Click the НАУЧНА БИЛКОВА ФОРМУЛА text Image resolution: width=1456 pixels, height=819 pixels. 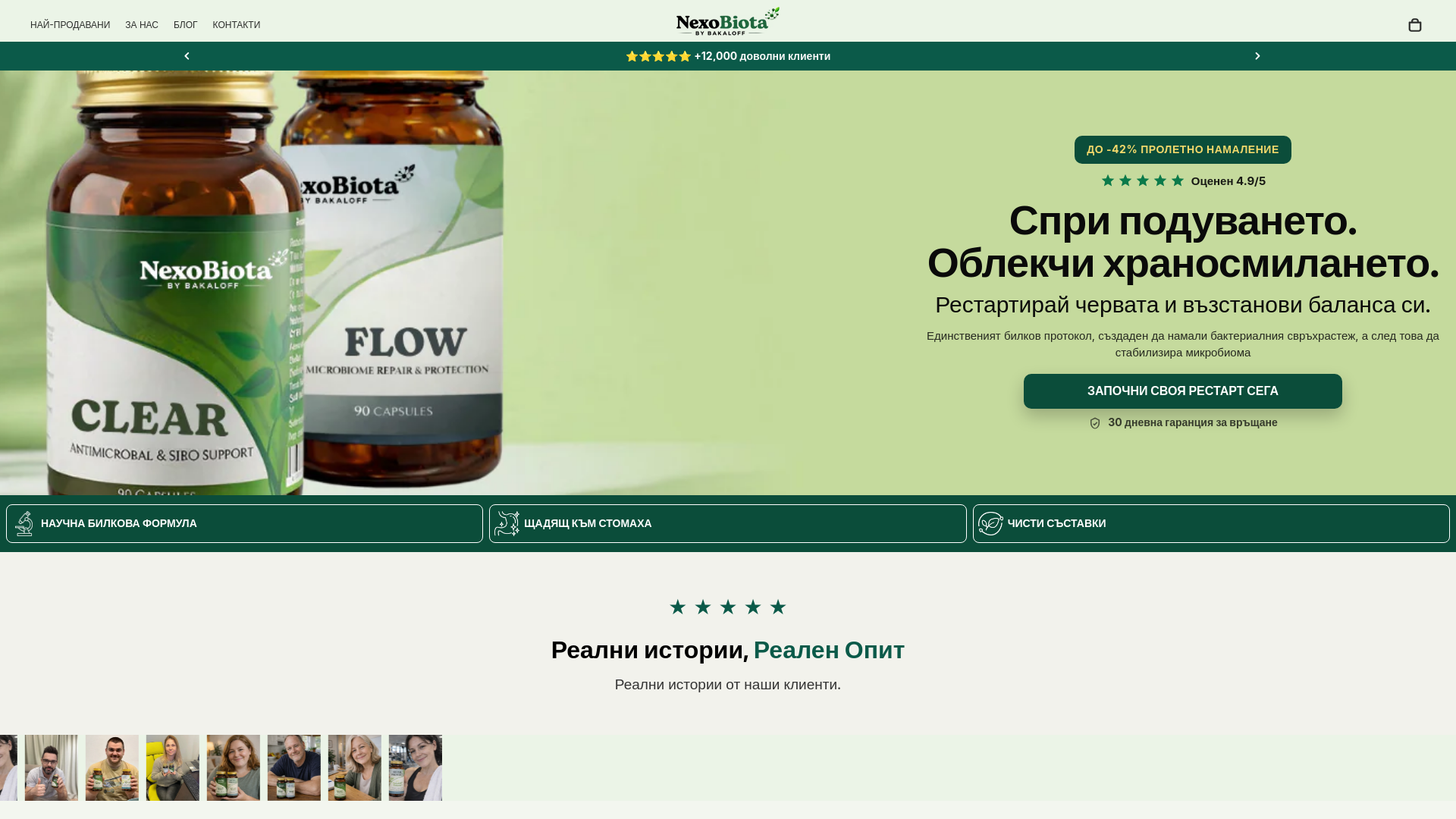pos(119,523)
